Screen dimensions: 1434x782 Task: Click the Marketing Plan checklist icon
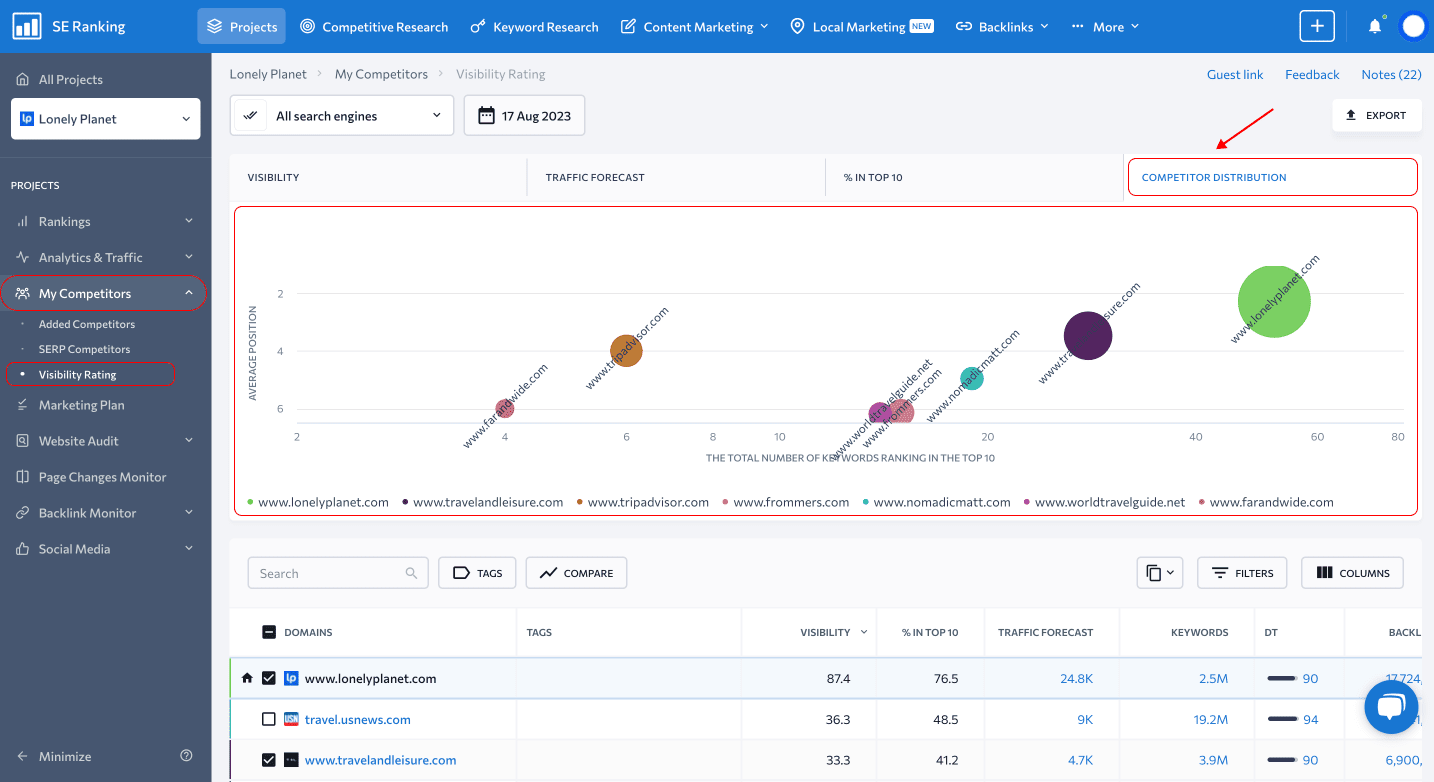[22, 405]
